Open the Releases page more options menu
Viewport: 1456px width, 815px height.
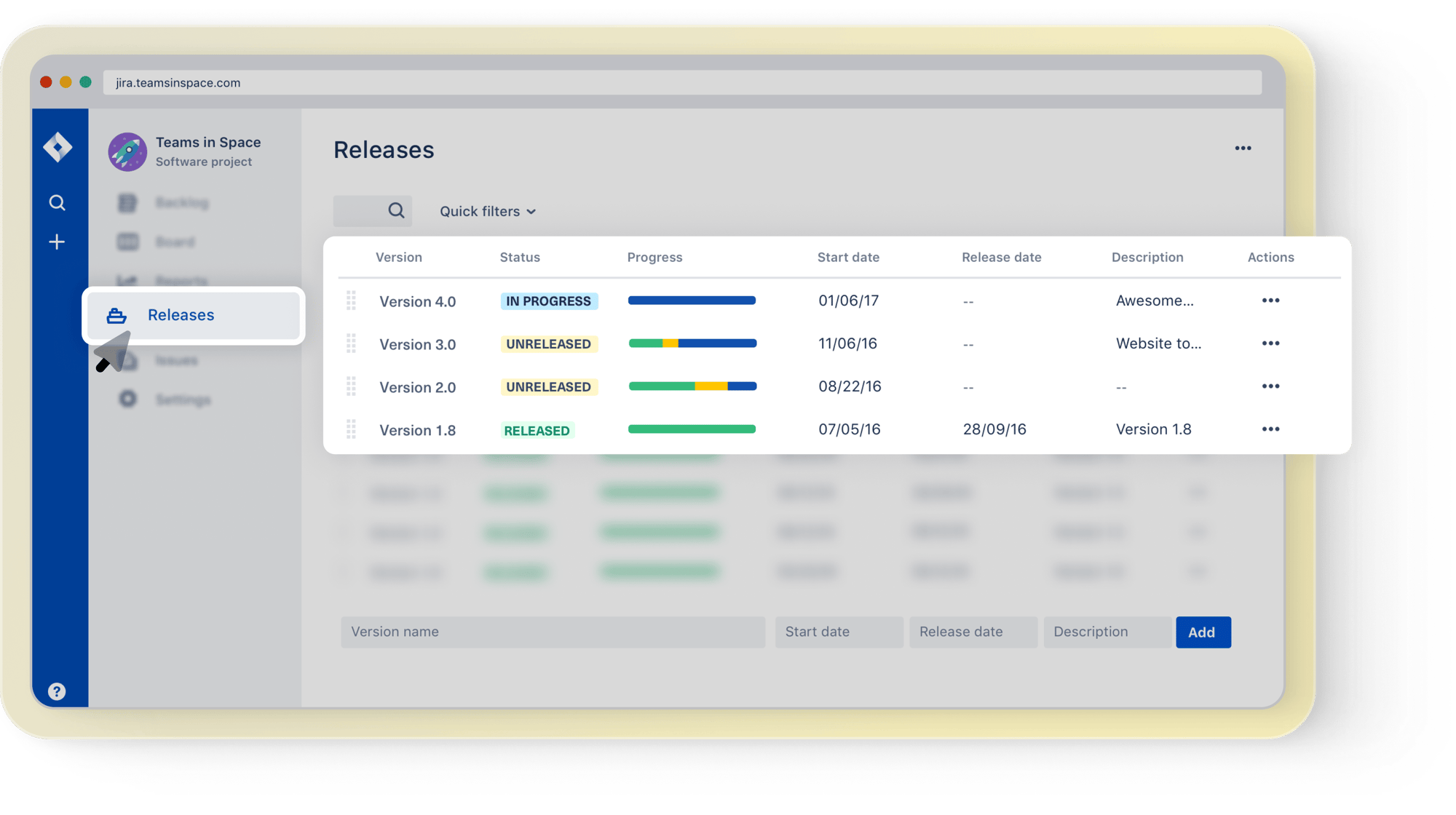[1243, 148]
